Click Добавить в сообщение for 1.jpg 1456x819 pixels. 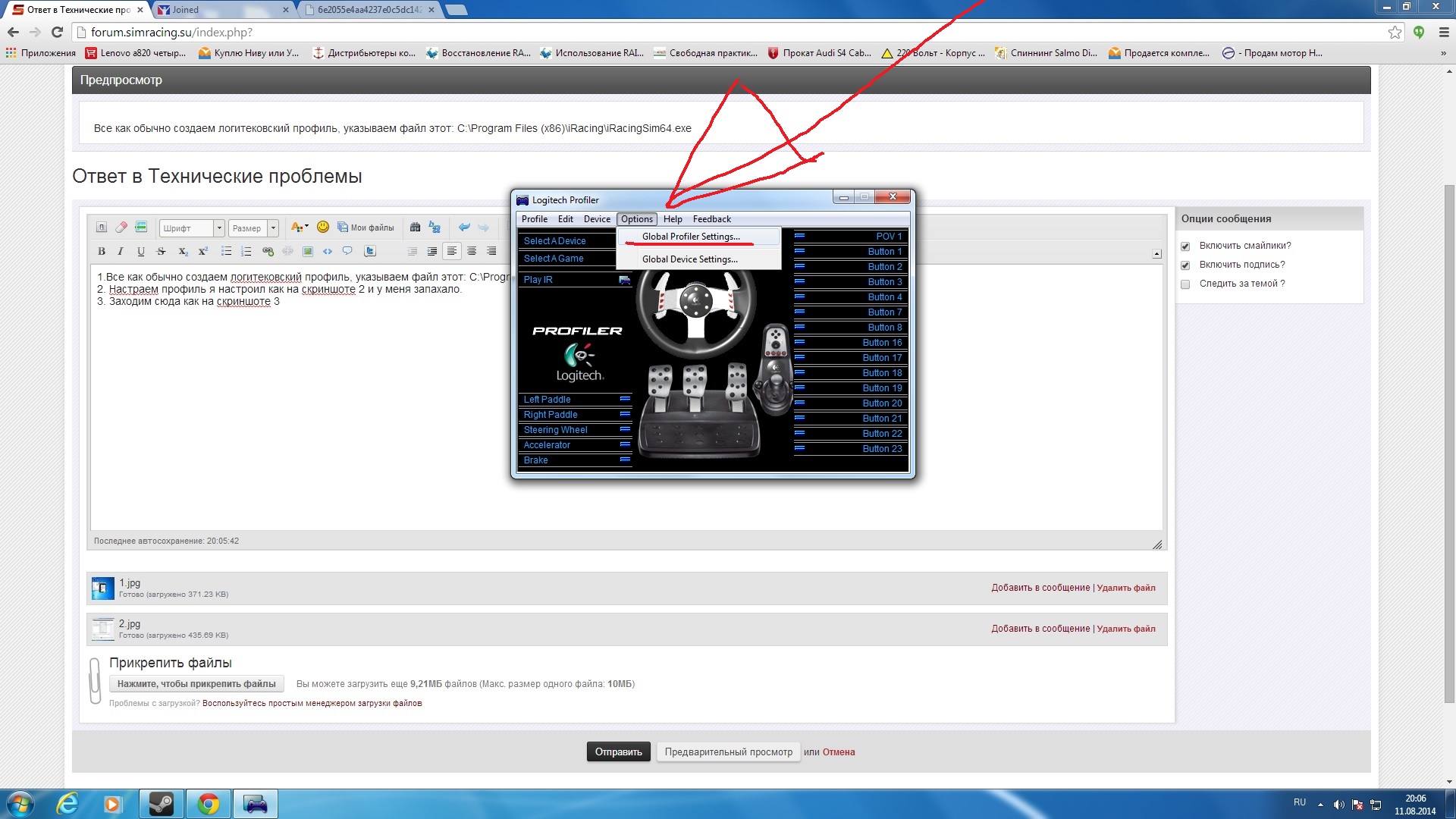[x=1040, y=588]
